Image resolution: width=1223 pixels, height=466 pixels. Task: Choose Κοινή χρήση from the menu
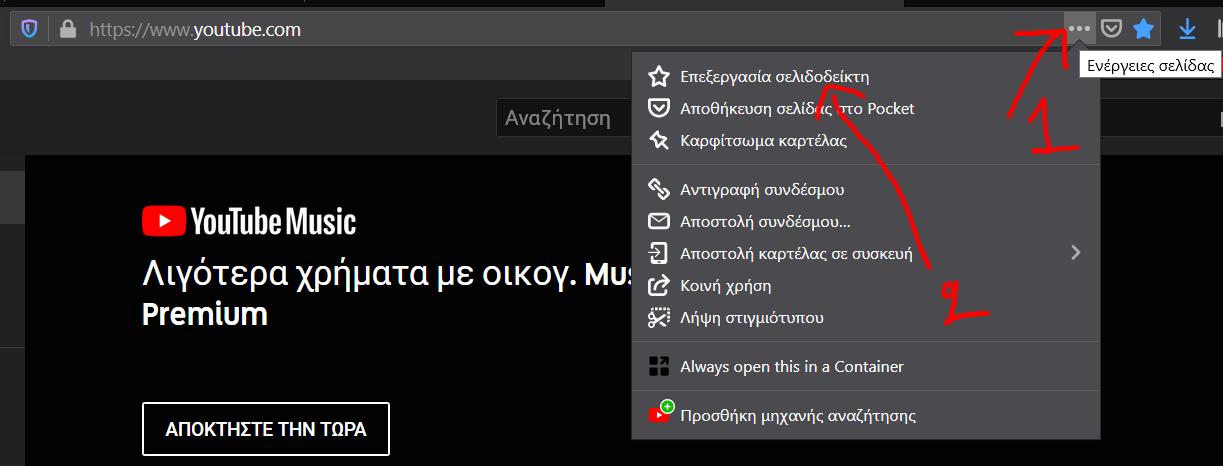coord(867,286)
